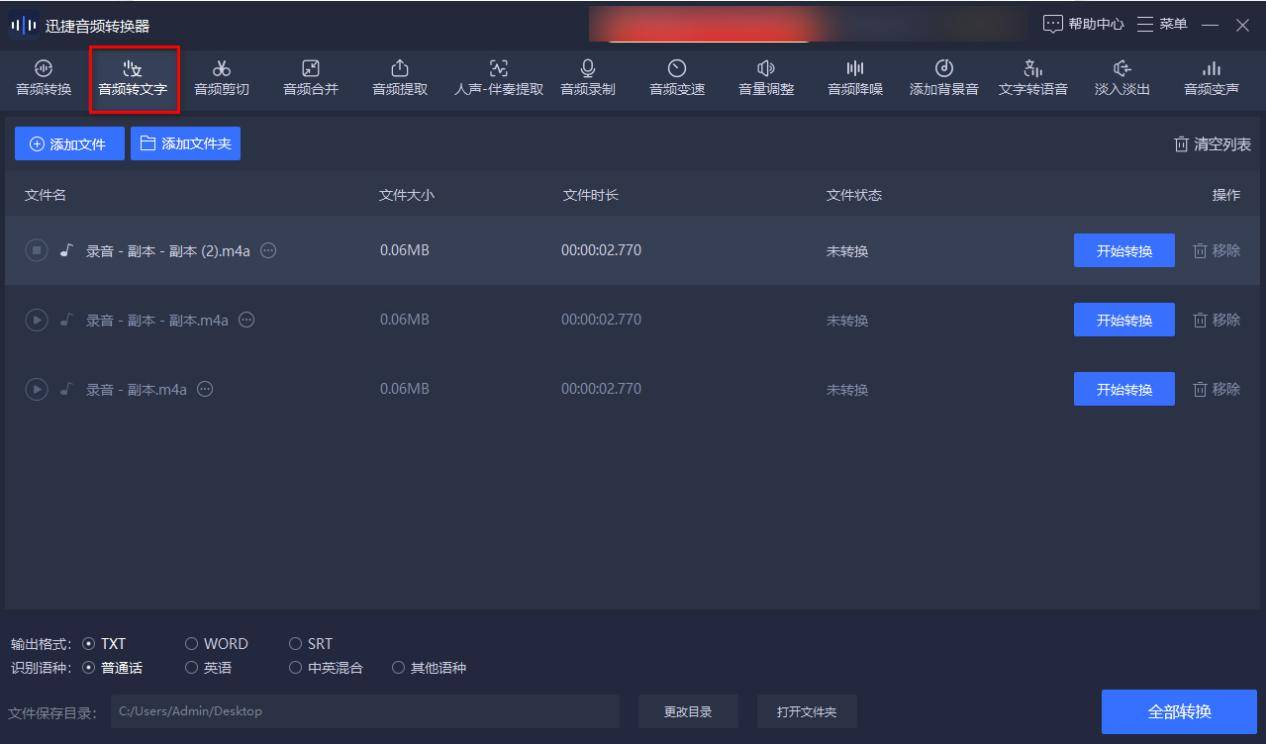This screenshot has width=1266, height=744.
Task: Click 00:00:02.770 duration of 录音 - 副本.m4a
Action: (x=601, y=389)
